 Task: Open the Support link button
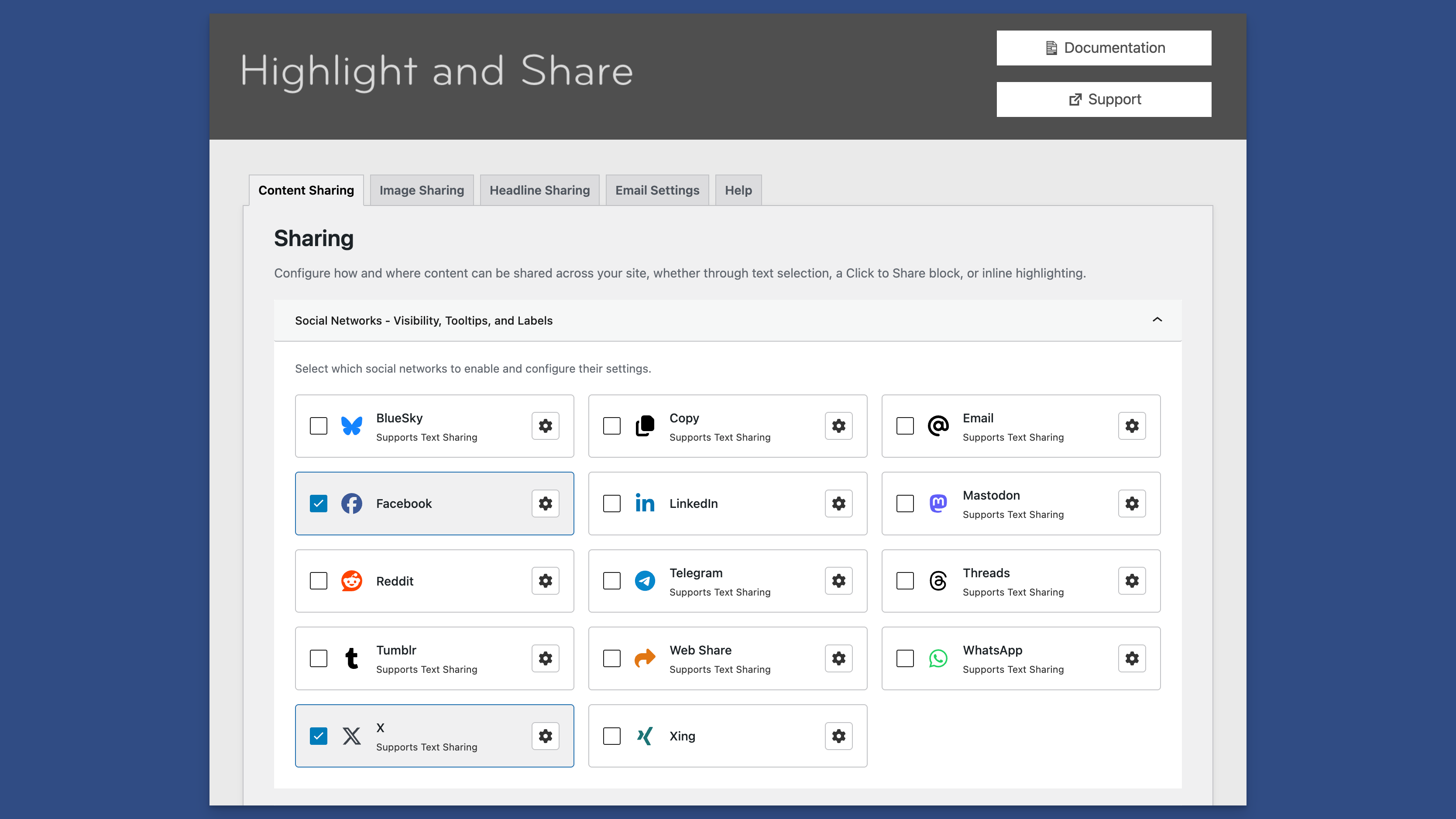pyautogui.click(x=1104, y=99)
